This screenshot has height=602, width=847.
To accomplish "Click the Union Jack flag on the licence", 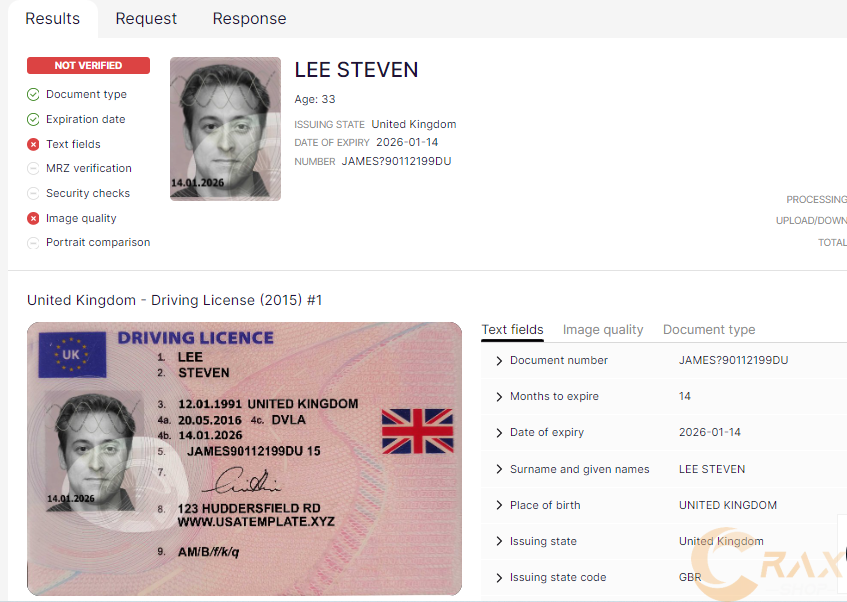I will coord(418,432).
